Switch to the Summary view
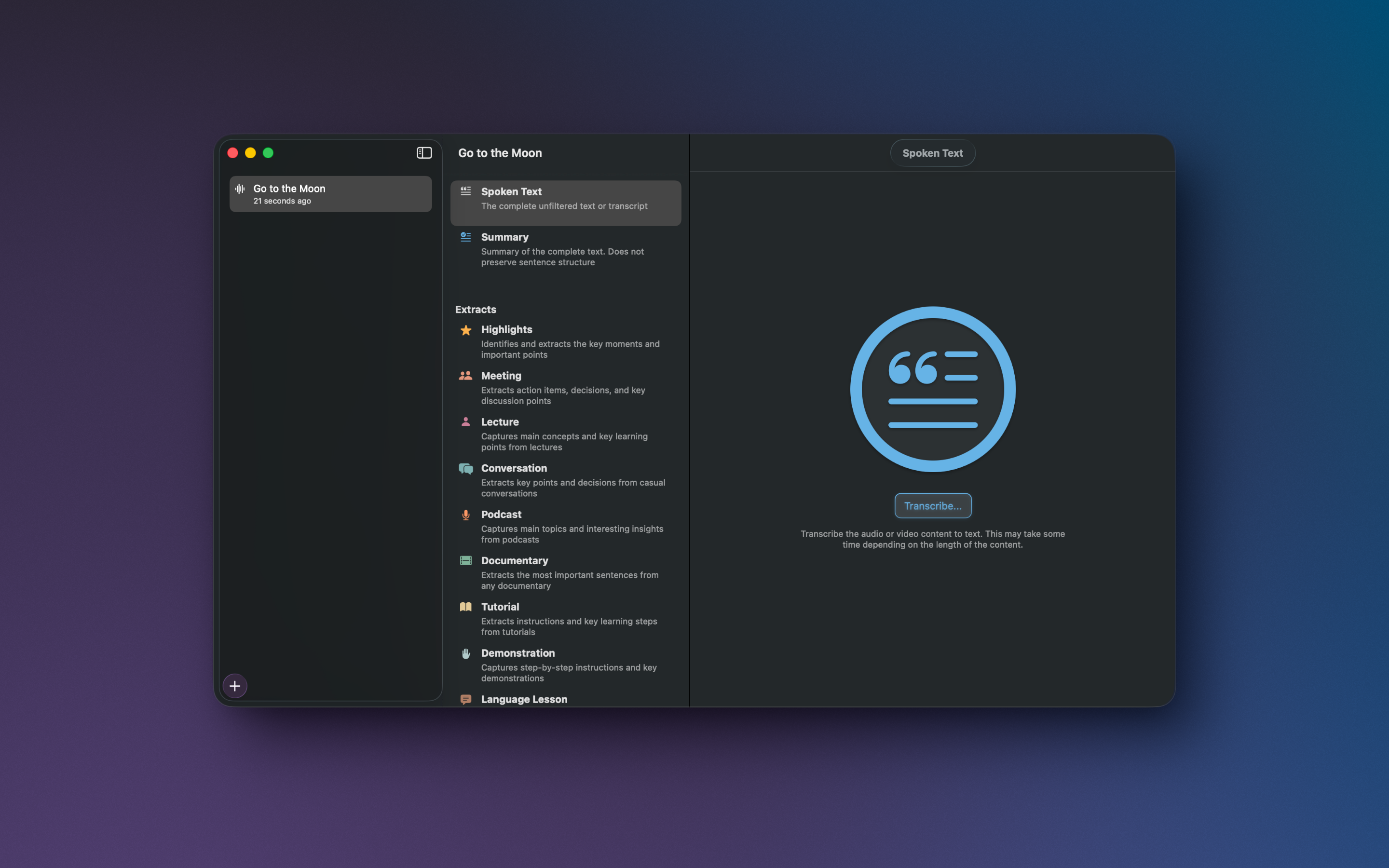The image size is (1389, 868). 565,248
